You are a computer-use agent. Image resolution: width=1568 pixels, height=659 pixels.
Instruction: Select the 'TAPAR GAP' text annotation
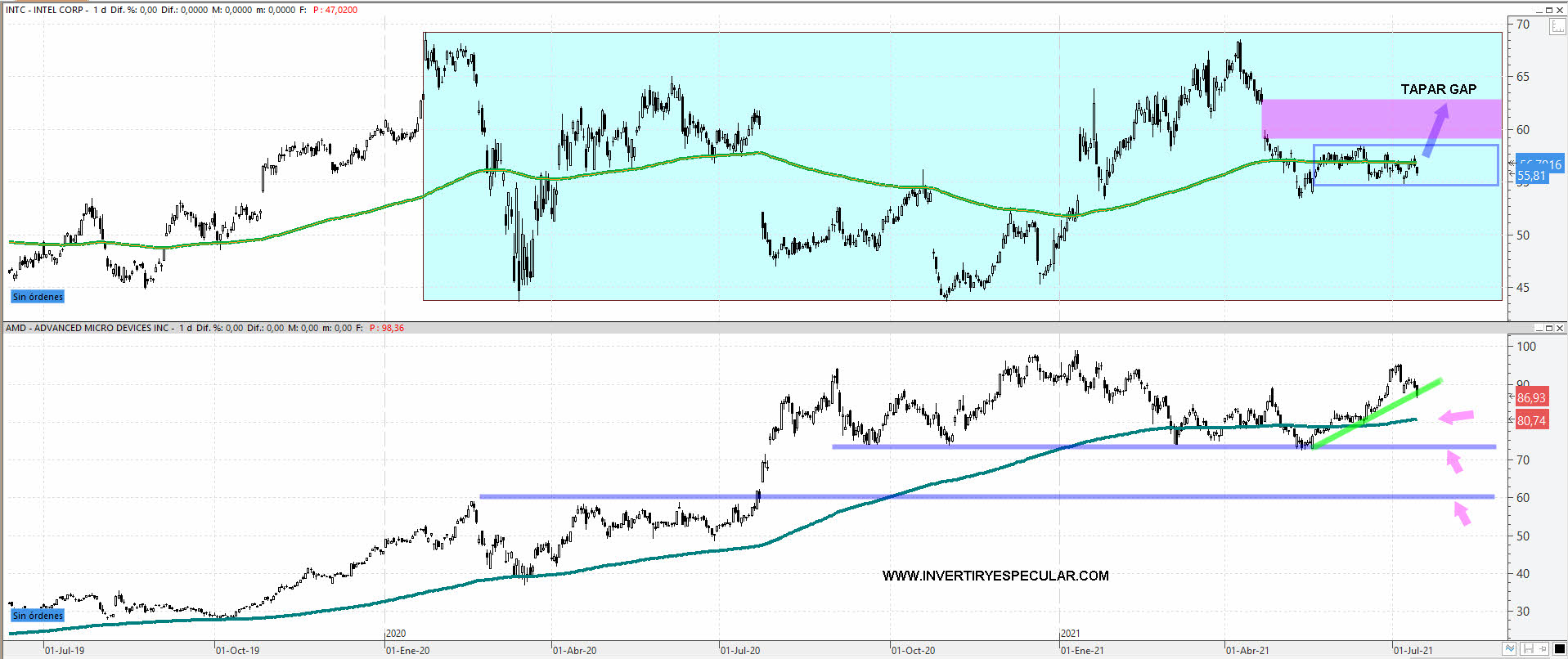pos(1438,89)
